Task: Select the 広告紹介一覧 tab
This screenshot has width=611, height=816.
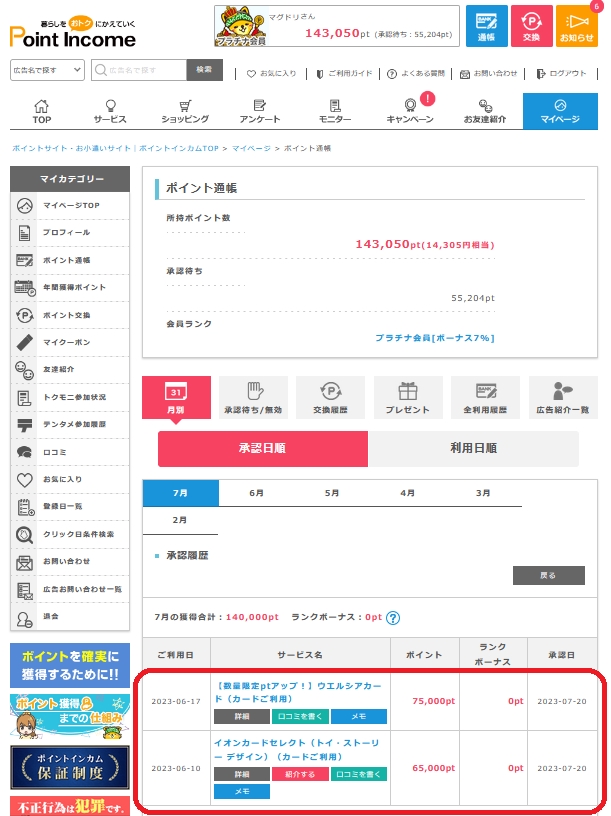Action: click(x=563, y=398)
